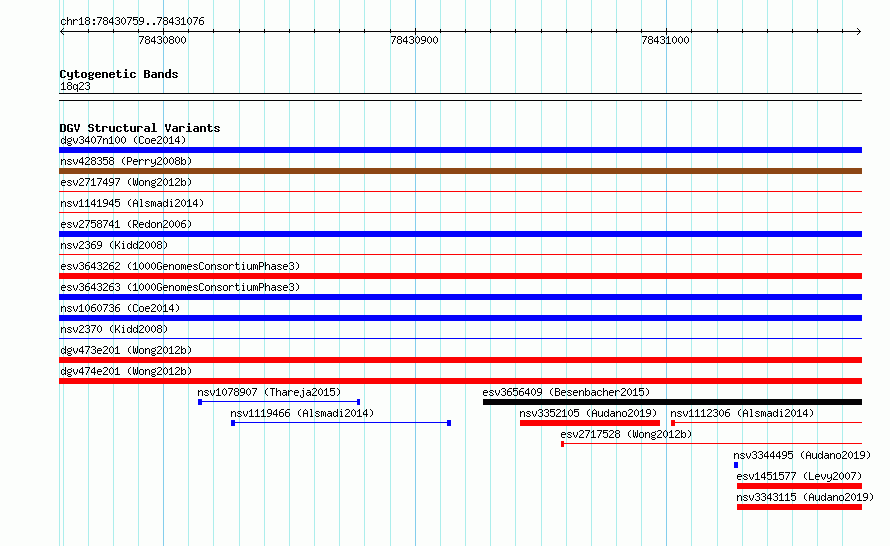Image resolution: width=890 pixels, height=546 pixels.
Task: Select the small blue marker of nsv3344495
Action: [736, 465]
